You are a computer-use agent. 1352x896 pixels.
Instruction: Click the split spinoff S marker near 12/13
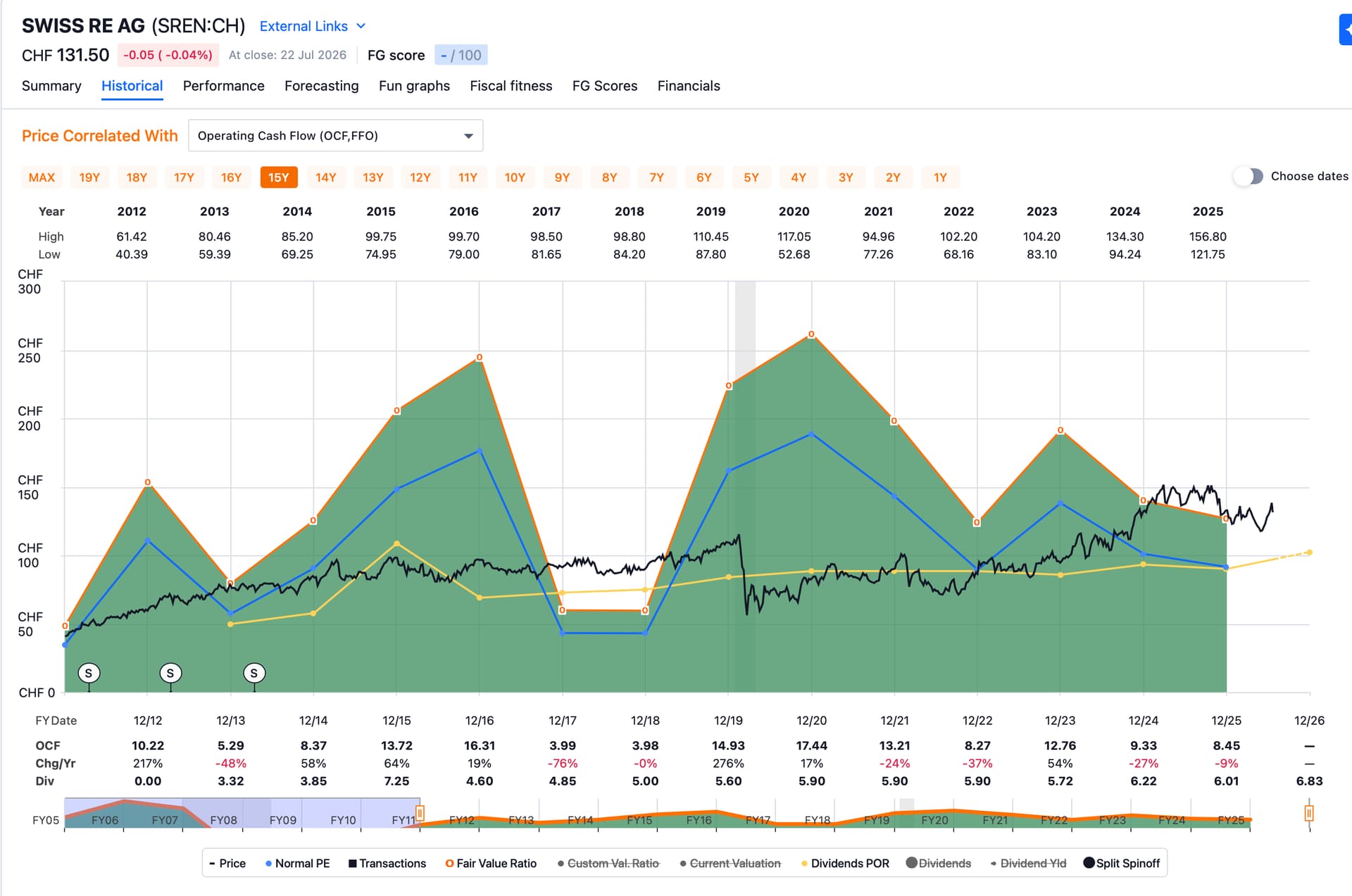tap(254, 673)
